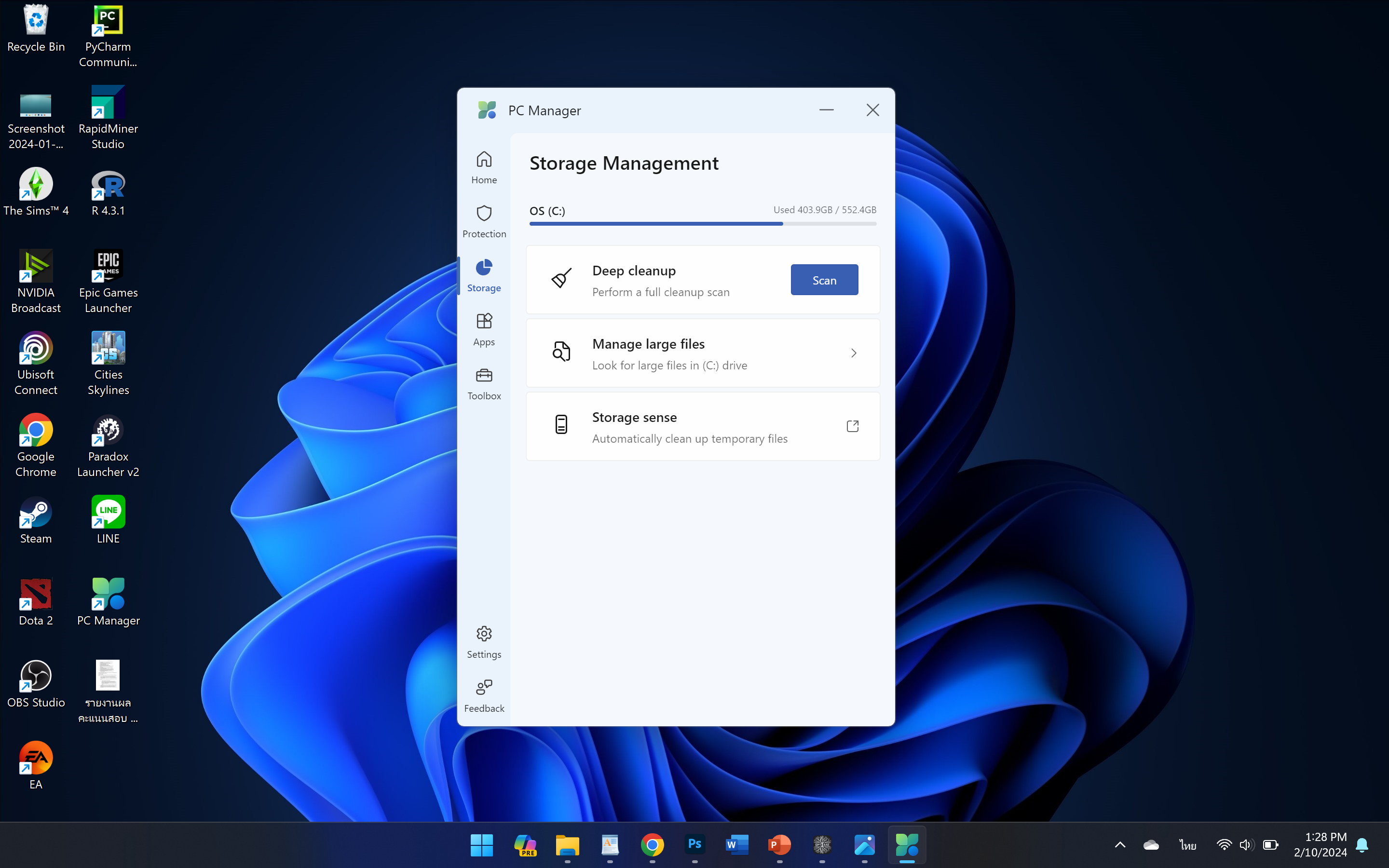Open the snowflake-like app in taskbar
Image resolution: width=1389 pixels, height=868 pixels.
822,844
